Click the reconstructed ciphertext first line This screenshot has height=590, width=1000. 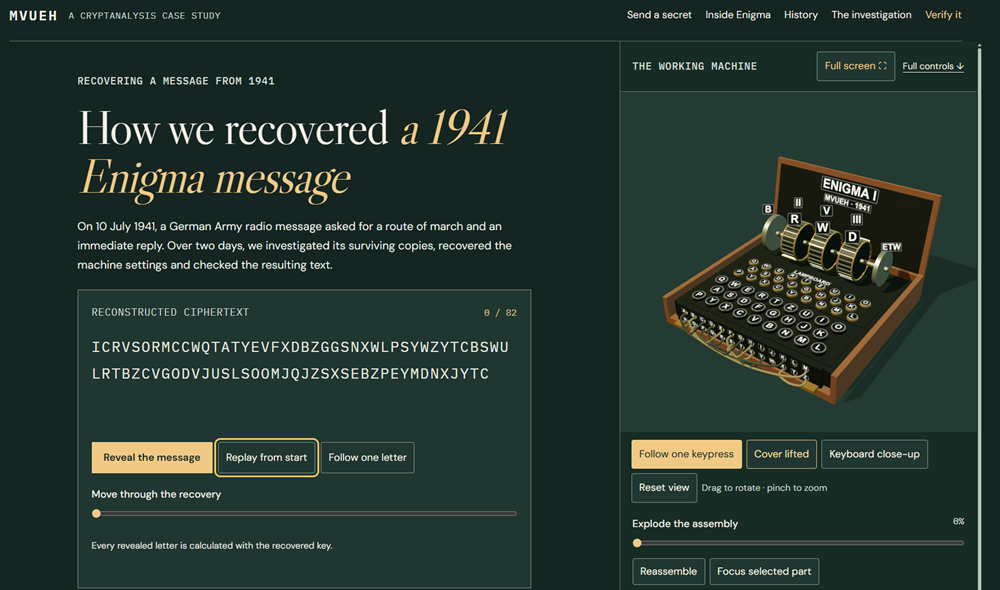point(300,347)
